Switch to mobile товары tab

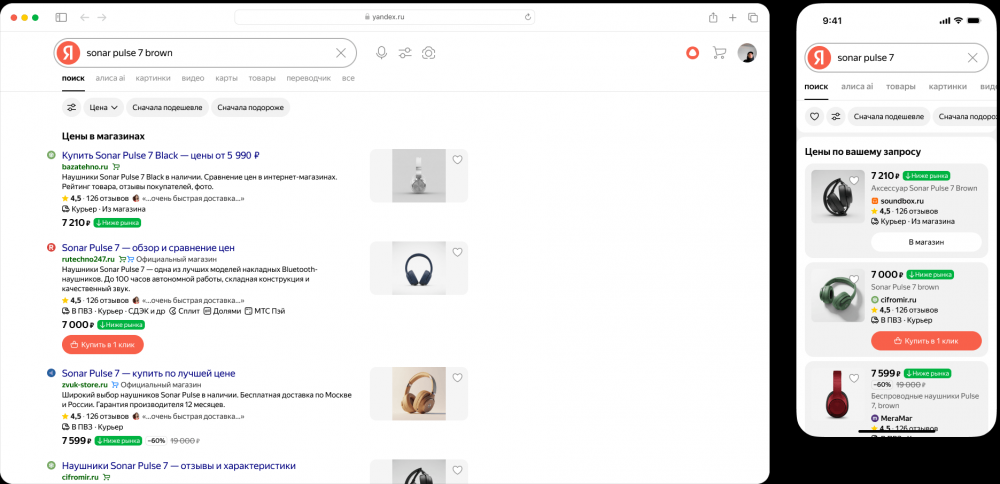click(901, 87)
